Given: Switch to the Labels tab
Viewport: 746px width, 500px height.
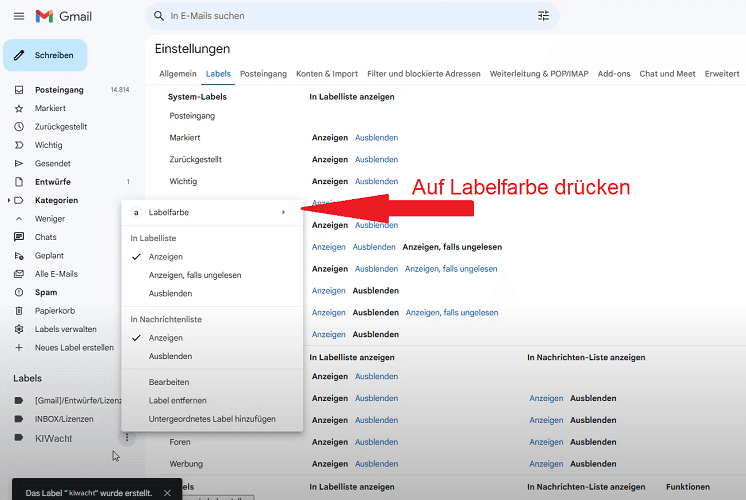Looking at the screenshot, I should tap(218, 74).
